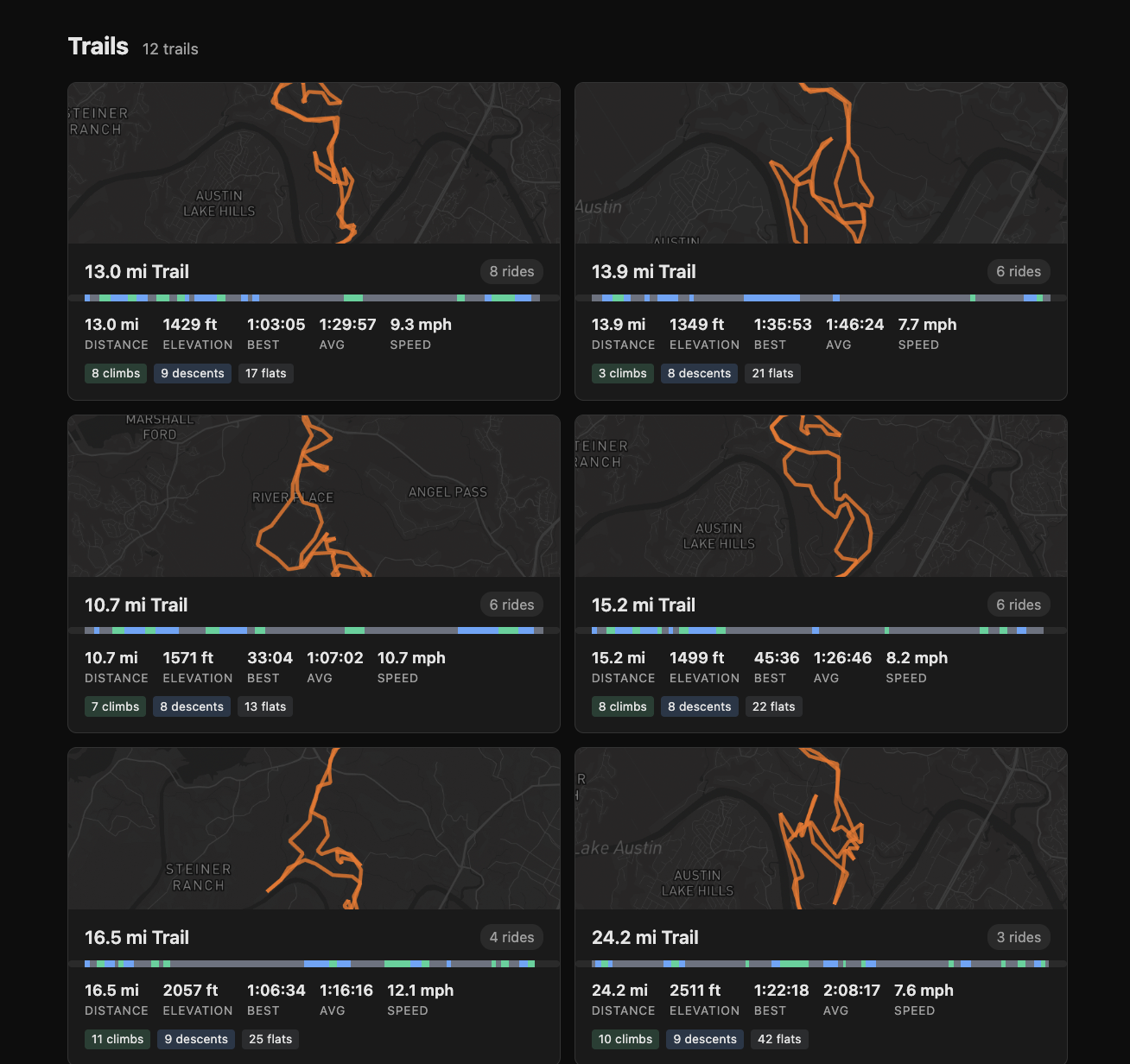Click the segmented bar under 16.5 mi Trail

[x=314, y=963]
